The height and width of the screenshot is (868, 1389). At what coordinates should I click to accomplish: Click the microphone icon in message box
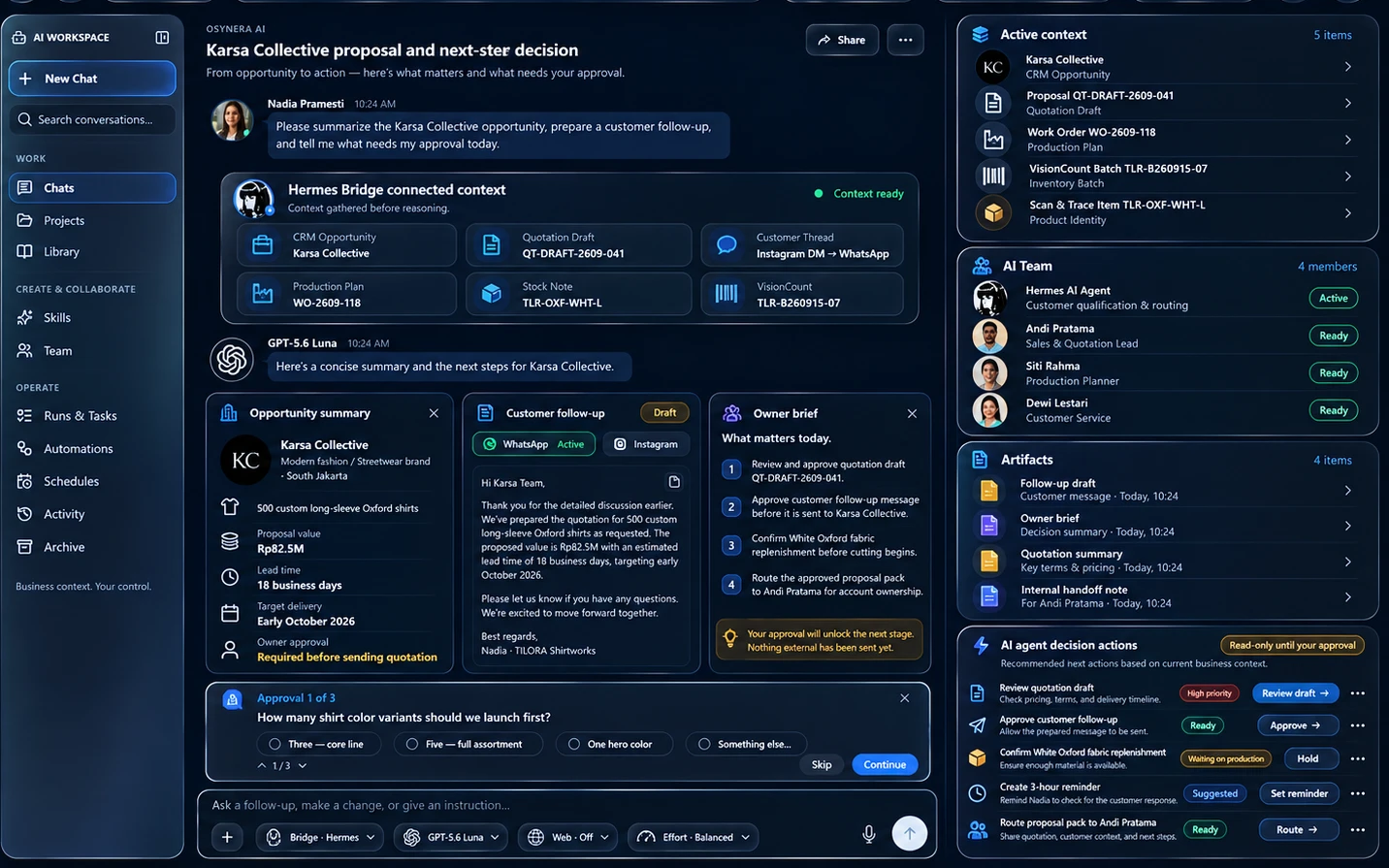[x=869, y=834]
